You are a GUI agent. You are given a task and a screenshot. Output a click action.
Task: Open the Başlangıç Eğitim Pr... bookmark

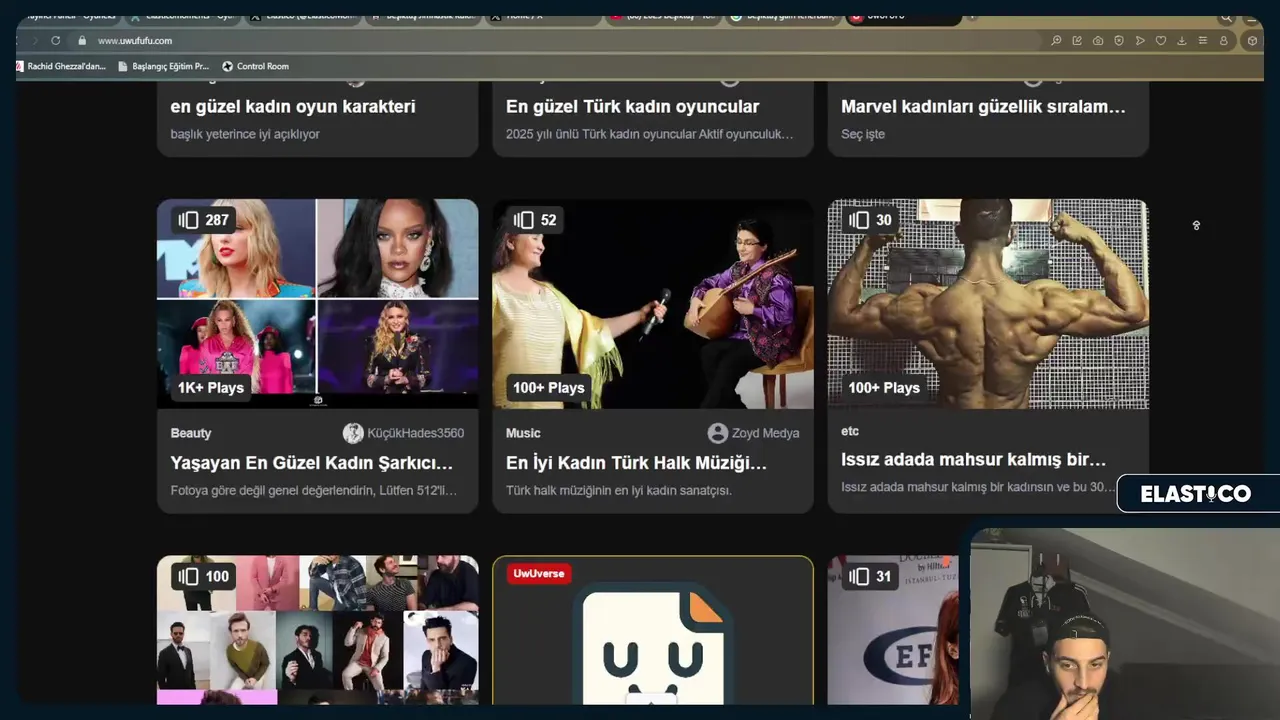point(162,66)
